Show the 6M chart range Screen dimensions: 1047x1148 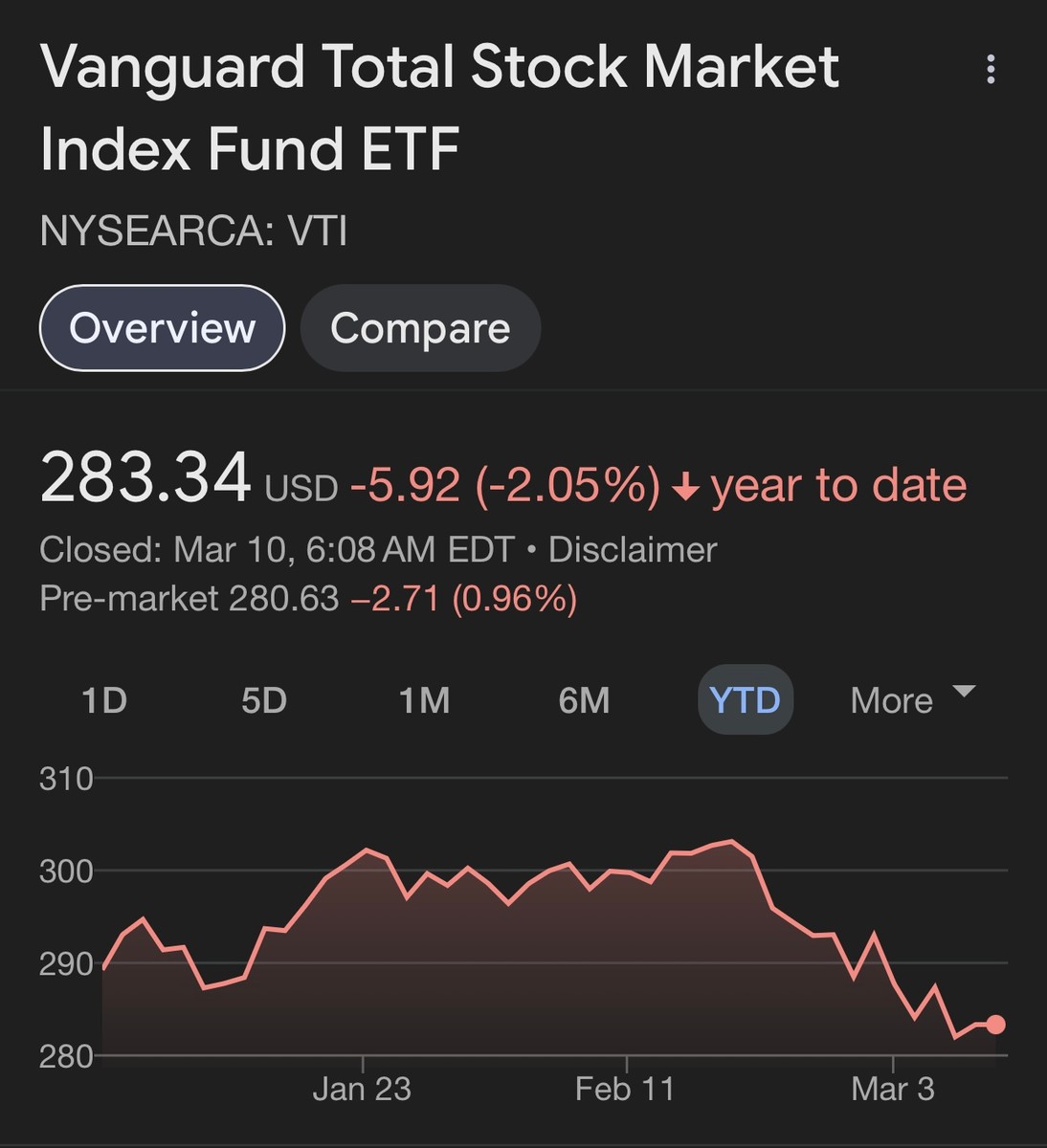click(x=584, y=700)
